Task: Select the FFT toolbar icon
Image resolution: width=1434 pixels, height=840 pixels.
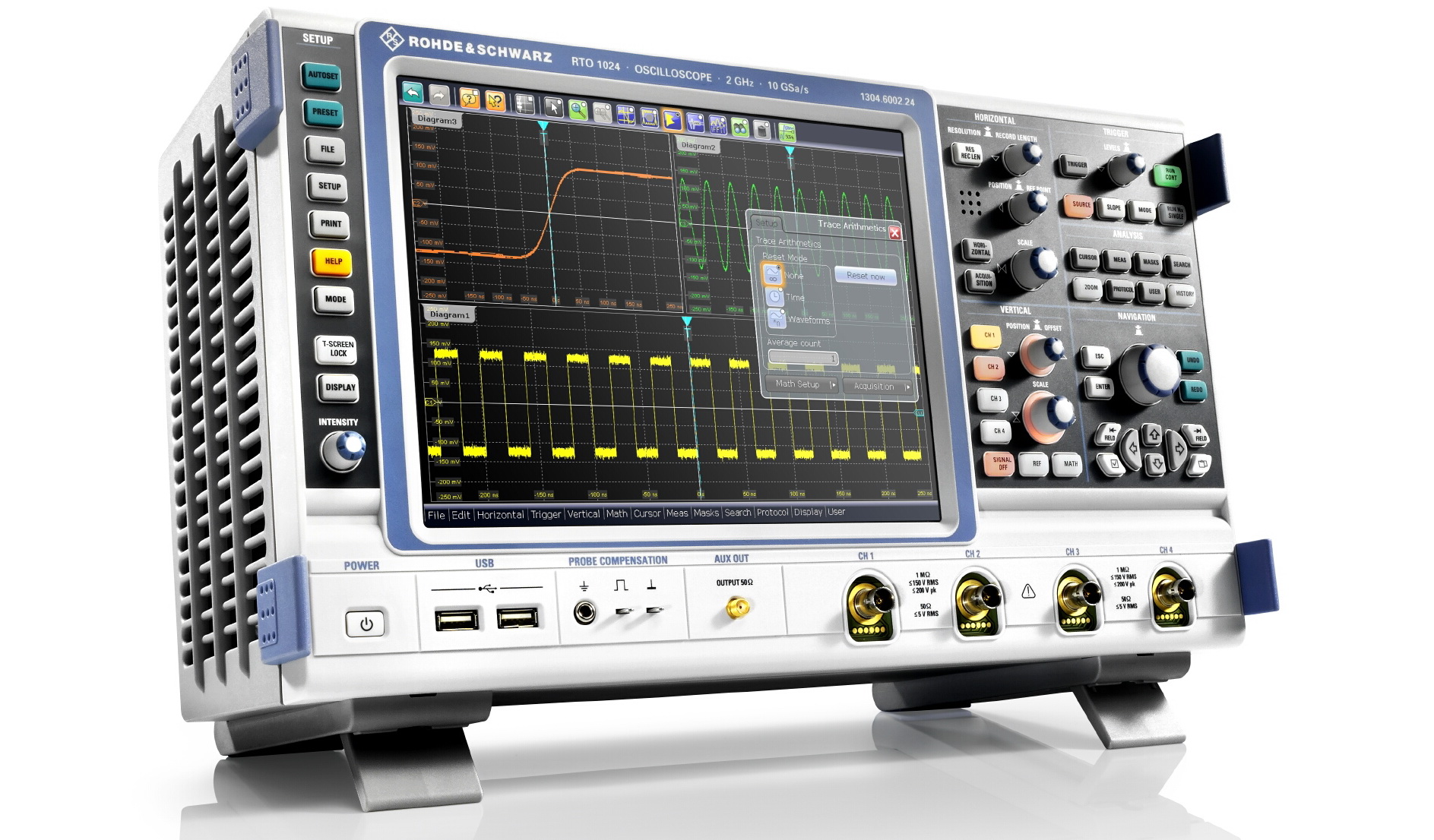Action: [717, 125]
